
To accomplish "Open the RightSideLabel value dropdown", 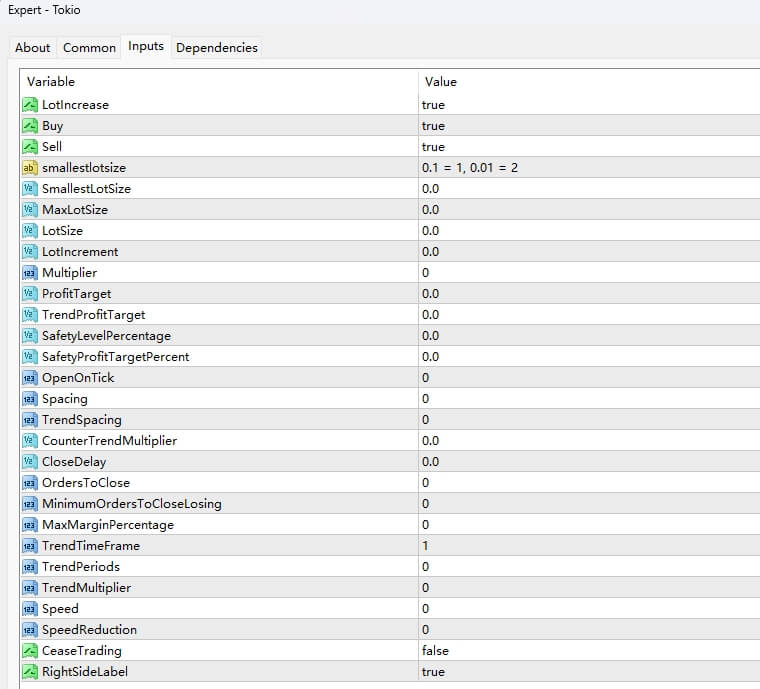I will click(x=433, y=672).
